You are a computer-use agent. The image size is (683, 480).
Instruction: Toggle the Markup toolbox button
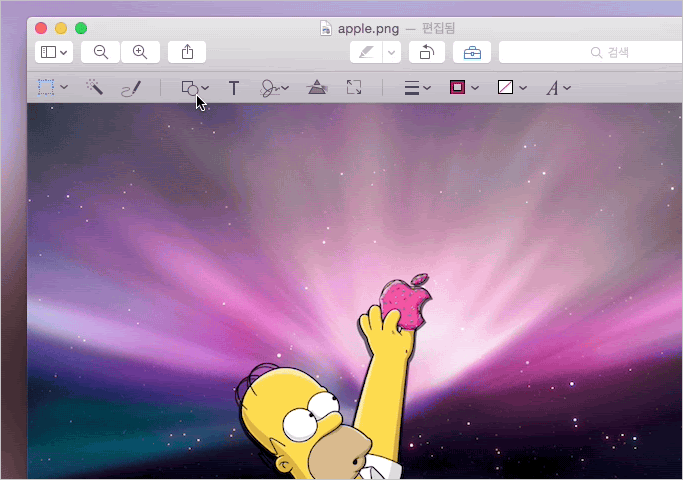(x=472, y=53)
